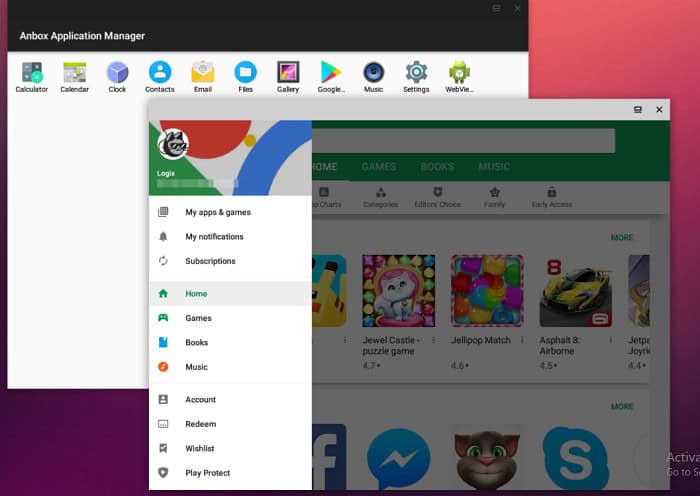Click the Logix profile avatar
700x496 pixels.
[x=173, y=144]
